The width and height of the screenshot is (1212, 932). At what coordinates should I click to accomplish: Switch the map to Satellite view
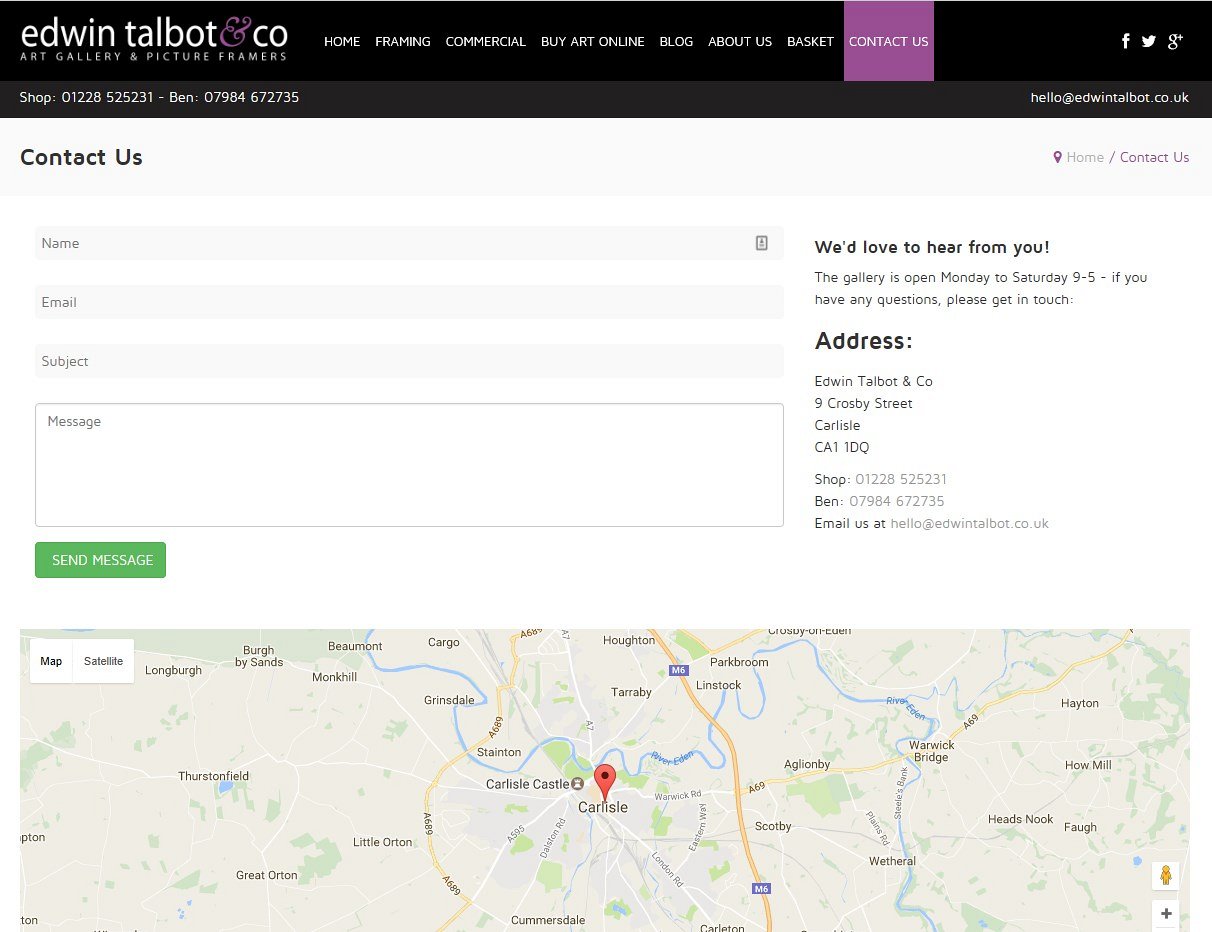click(x=103, y=661)
